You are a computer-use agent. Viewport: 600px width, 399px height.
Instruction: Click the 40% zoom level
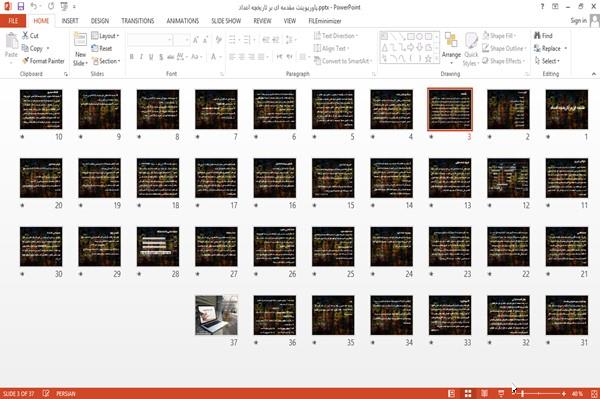577,393
